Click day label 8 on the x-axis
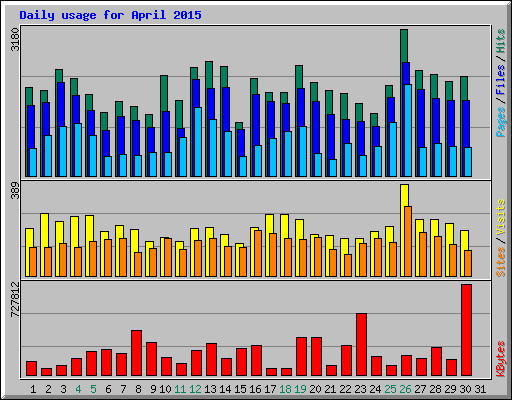The width and height of the screenshot is (512, 400). [138, 389]
